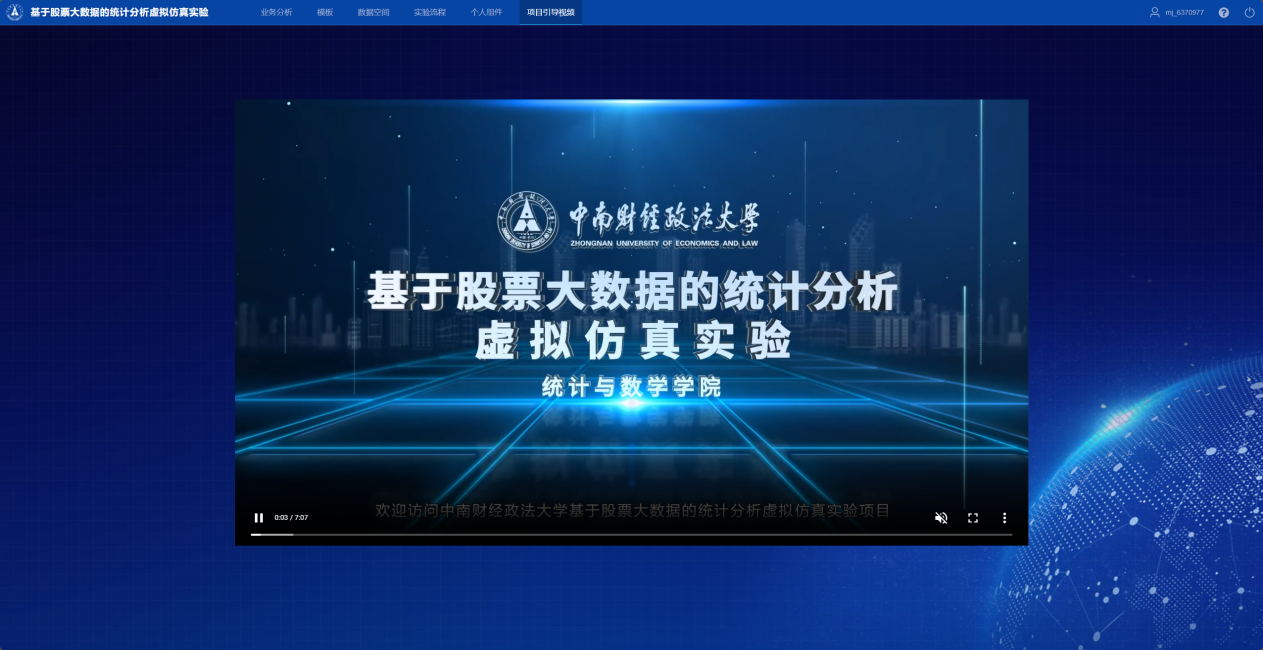Screen dimensions: 1263x650
Task: Open the help question mark icon
Action: (1224, 12)
